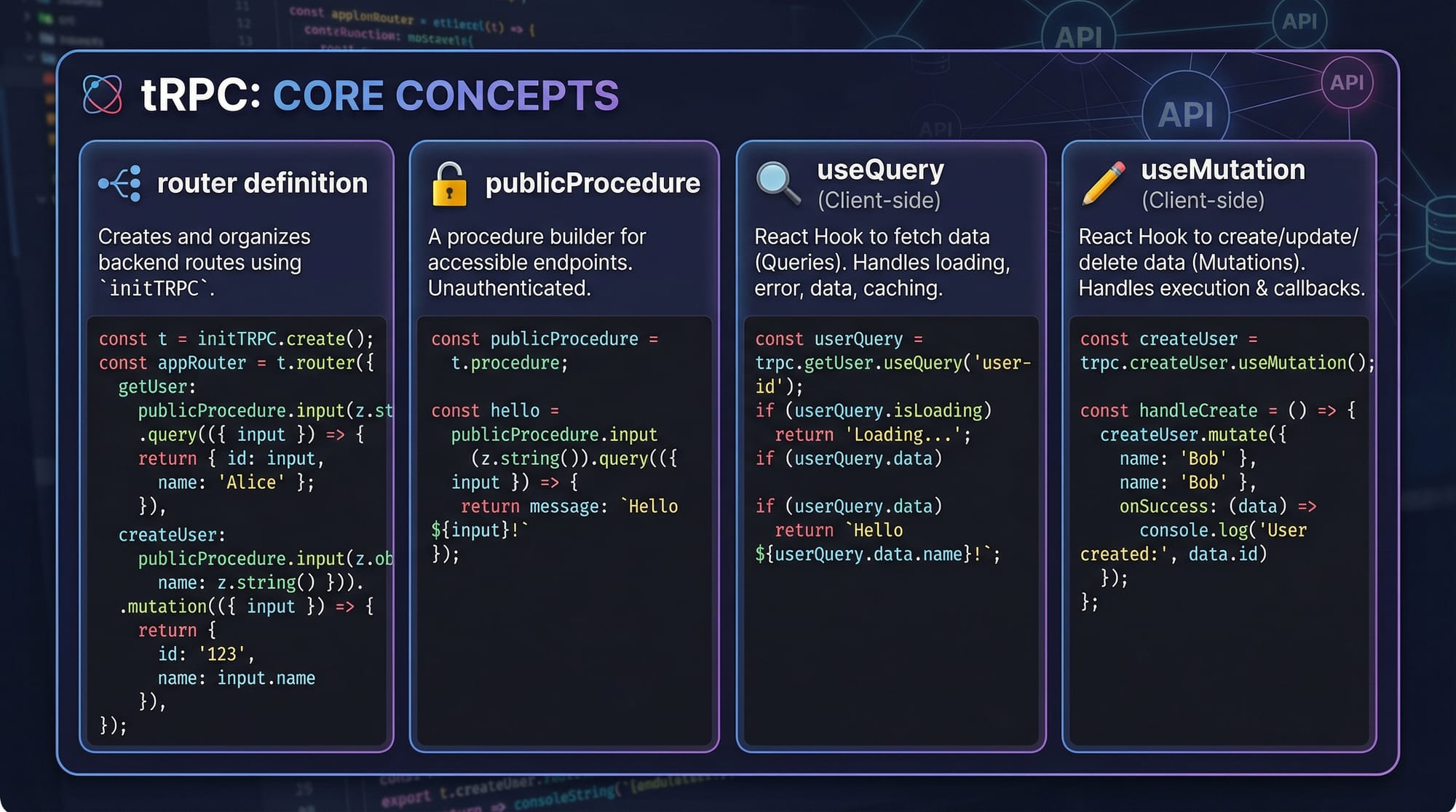
Task: Click the "t.procedure;" code line
Action: click(509, 363)
